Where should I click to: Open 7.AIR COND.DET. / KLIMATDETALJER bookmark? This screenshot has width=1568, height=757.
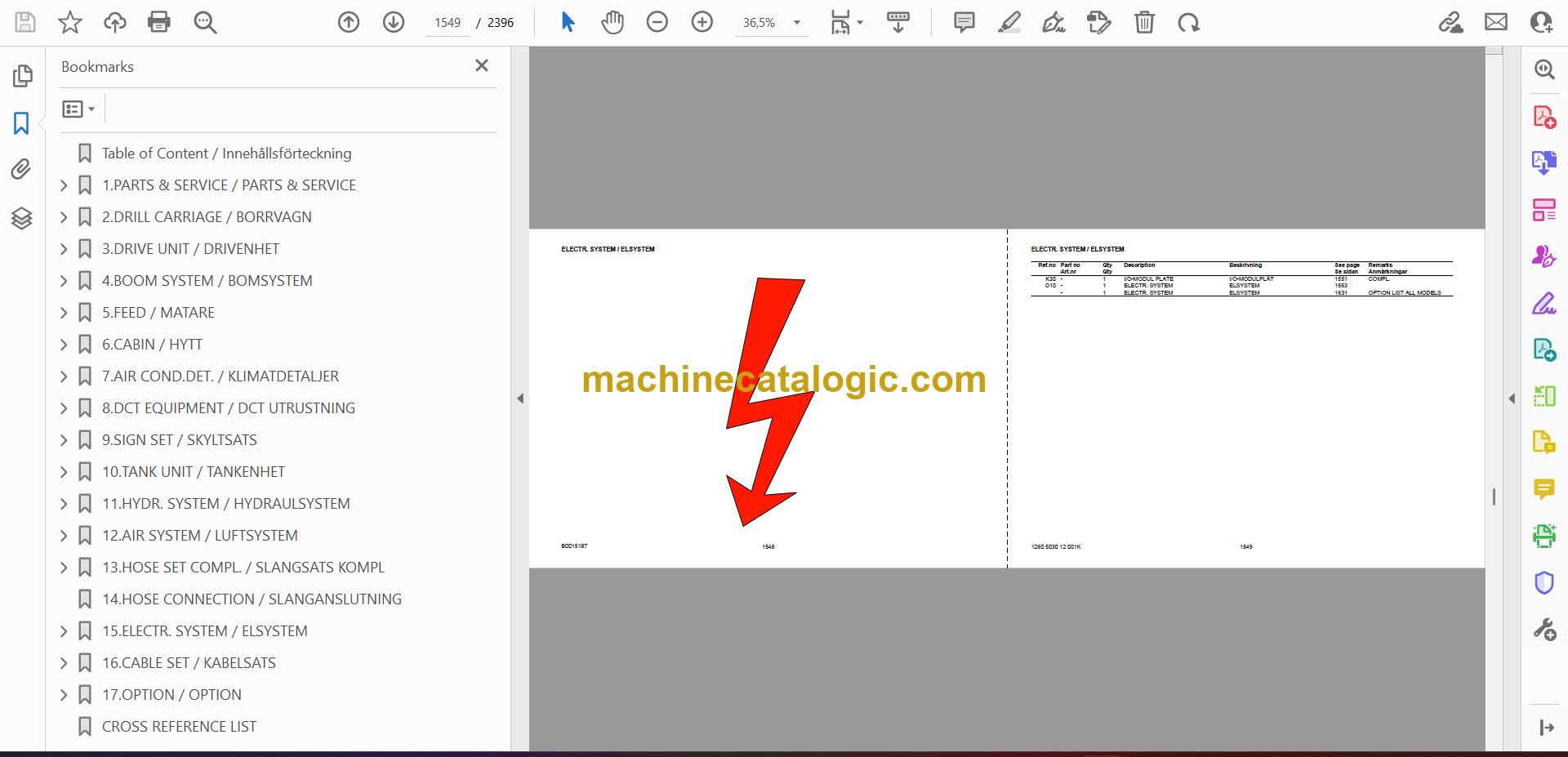point(220,376)
